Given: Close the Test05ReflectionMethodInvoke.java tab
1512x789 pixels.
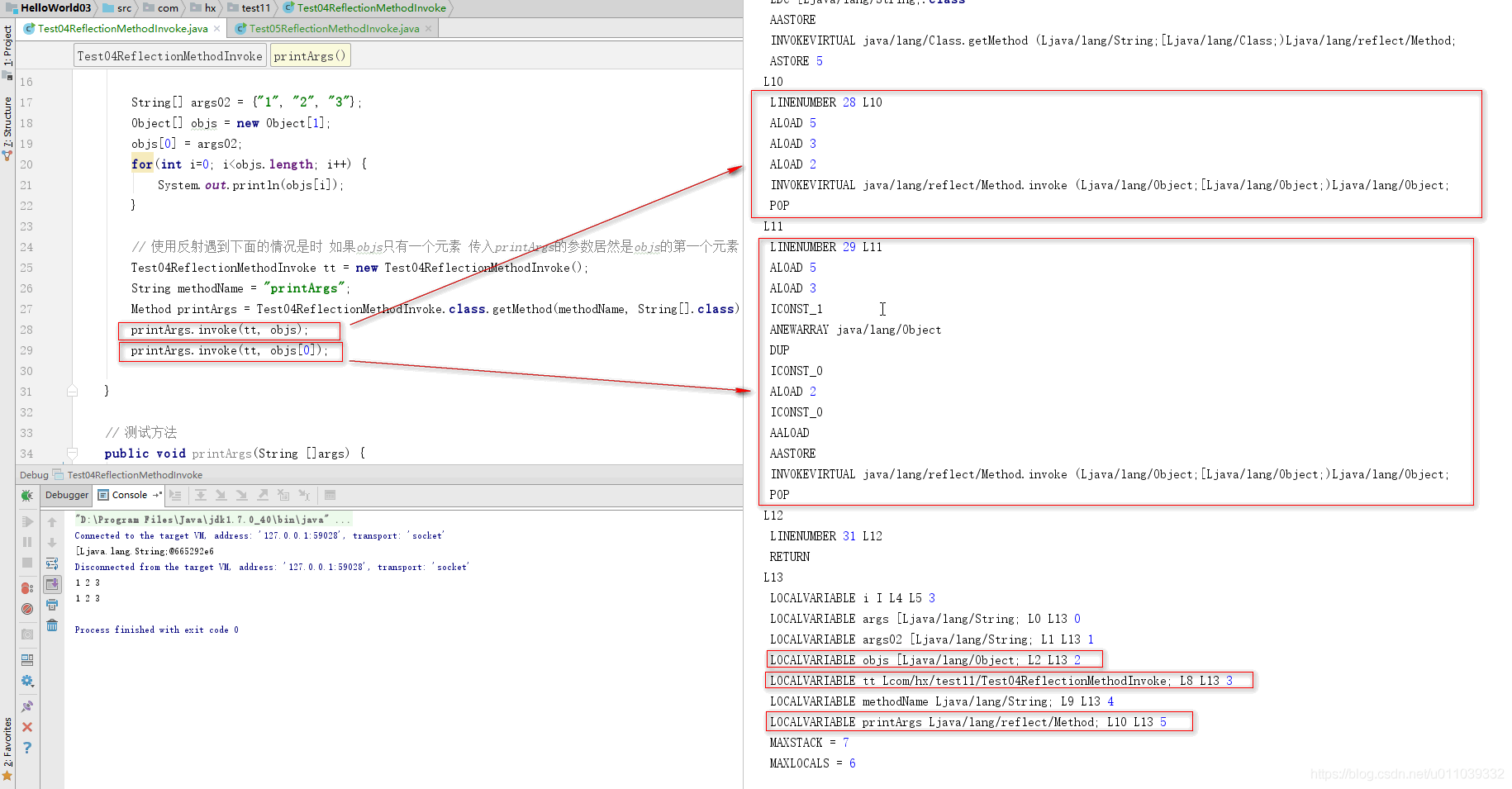Looking at the screenshot, I should 429,28.
